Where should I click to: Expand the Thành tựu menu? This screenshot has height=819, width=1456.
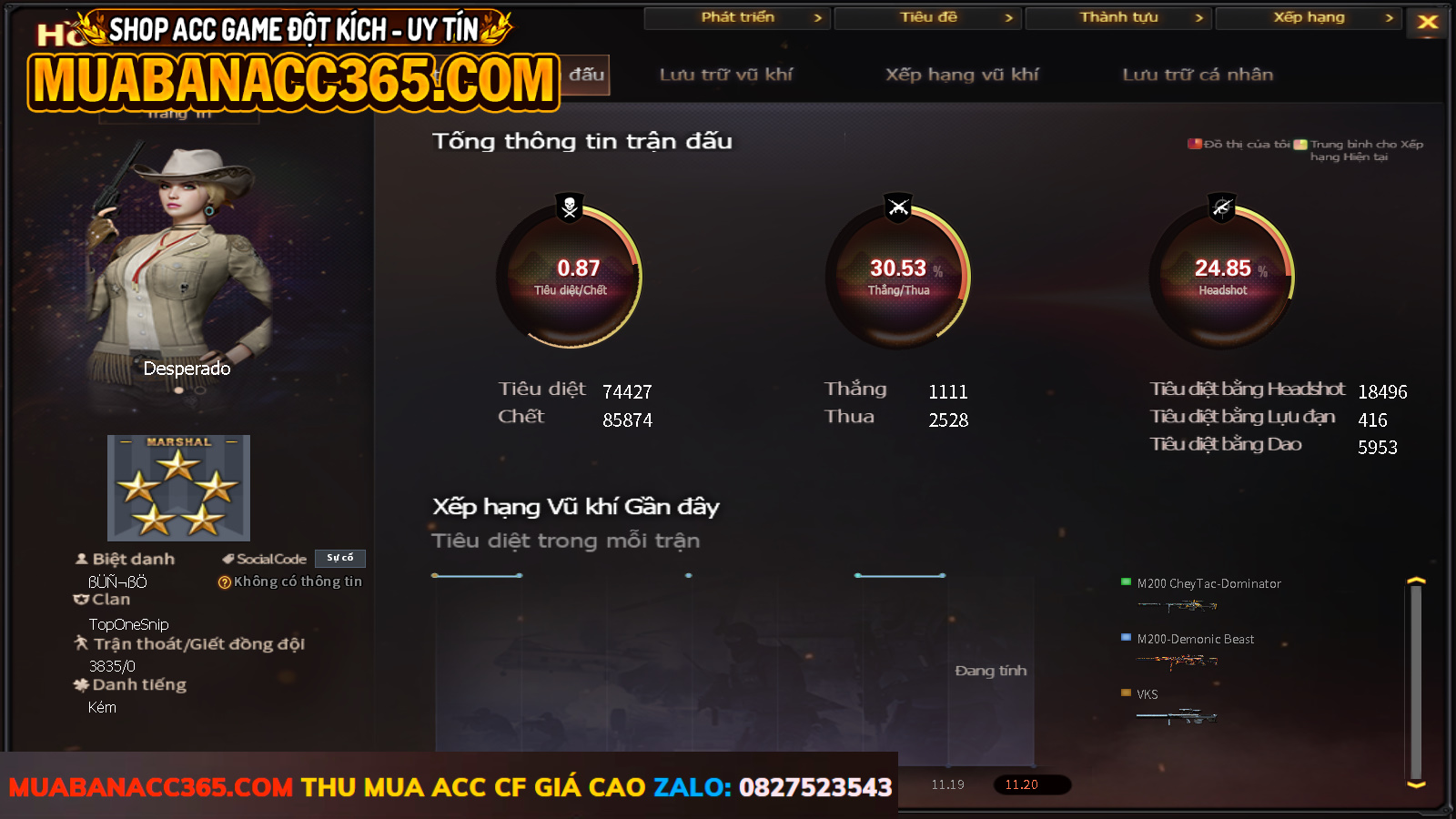[x=1119, y=18]
